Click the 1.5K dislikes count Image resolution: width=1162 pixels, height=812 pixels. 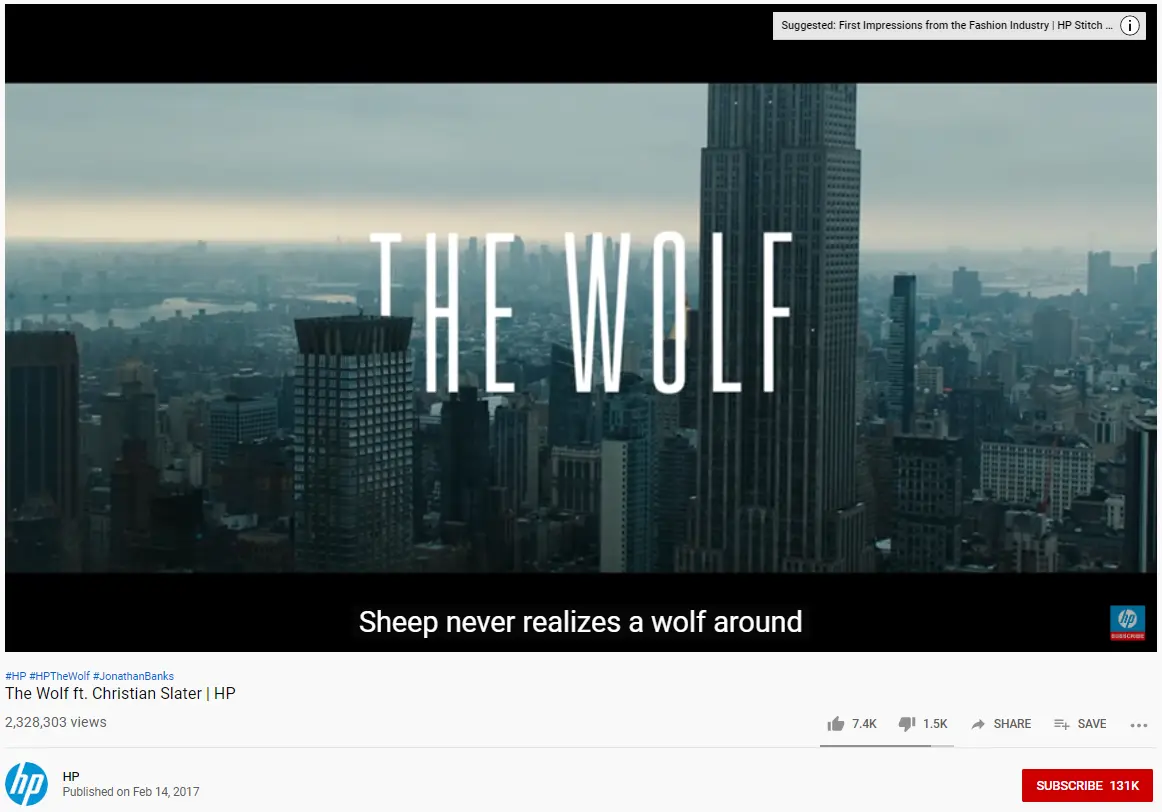(935, 724)
